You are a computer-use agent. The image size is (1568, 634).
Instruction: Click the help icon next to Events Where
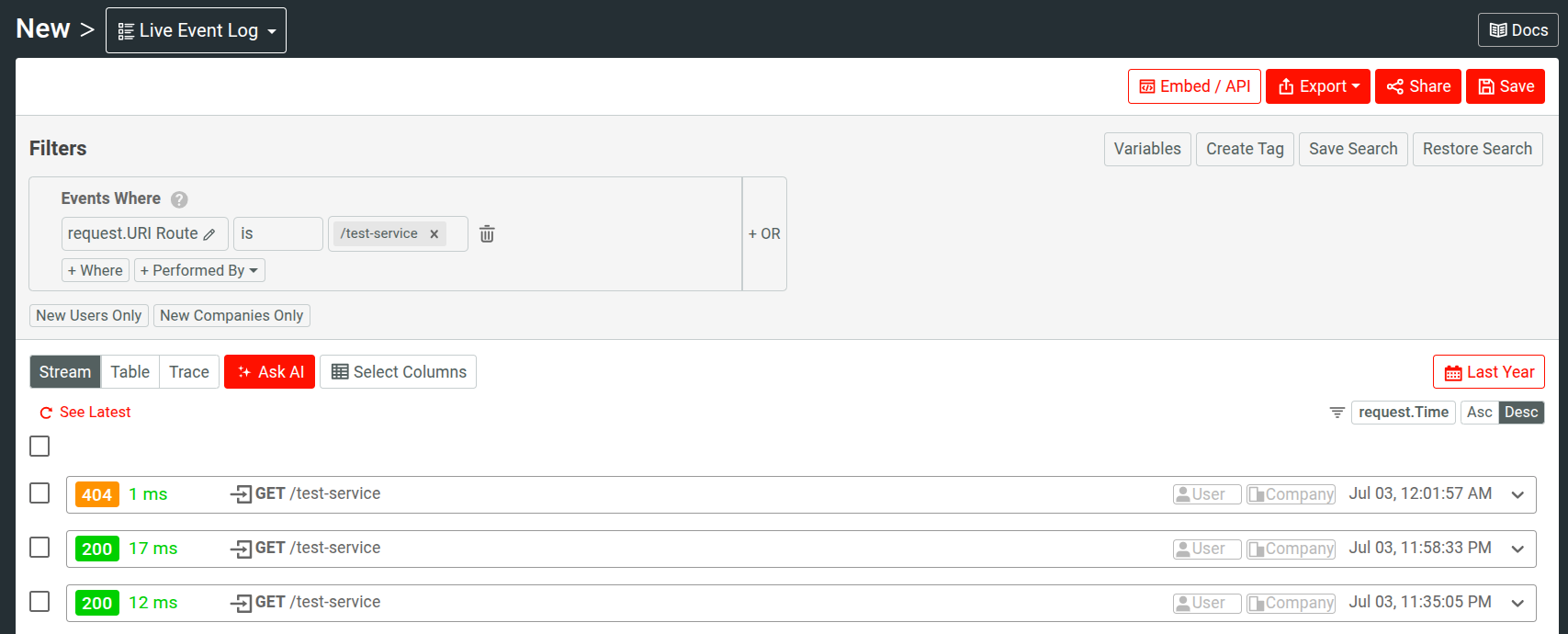(x=179, y=199)
